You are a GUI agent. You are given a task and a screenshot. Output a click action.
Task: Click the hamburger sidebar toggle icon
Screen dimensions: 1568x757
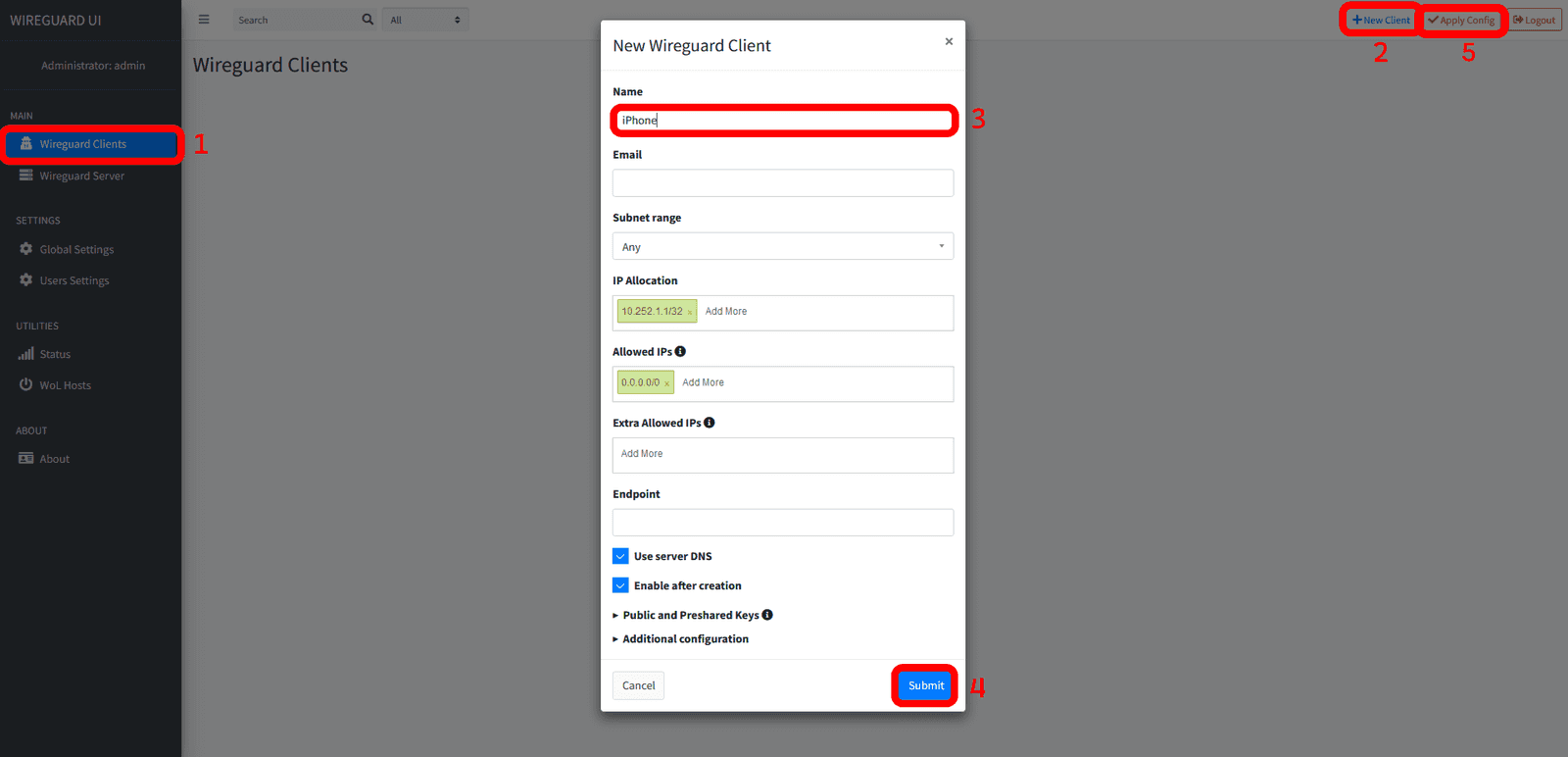[204, 20]
